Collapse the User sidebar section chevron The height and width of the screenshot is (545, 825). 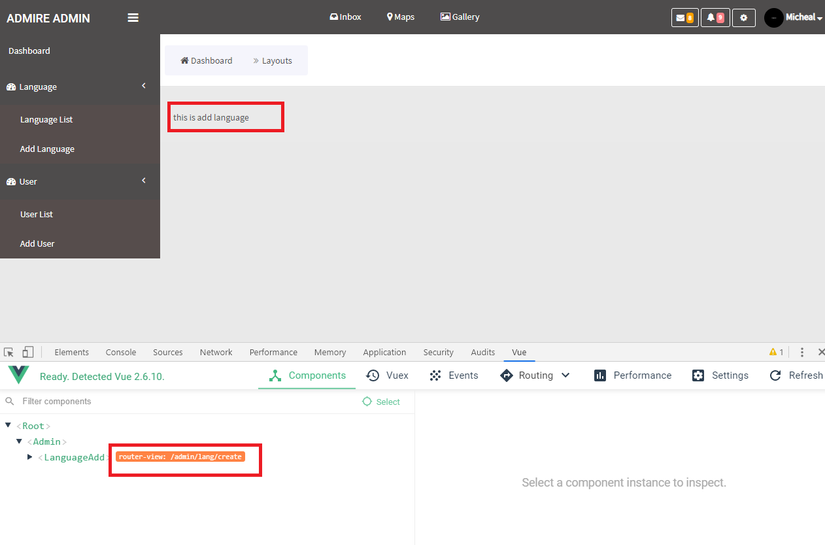pos(144,180)
